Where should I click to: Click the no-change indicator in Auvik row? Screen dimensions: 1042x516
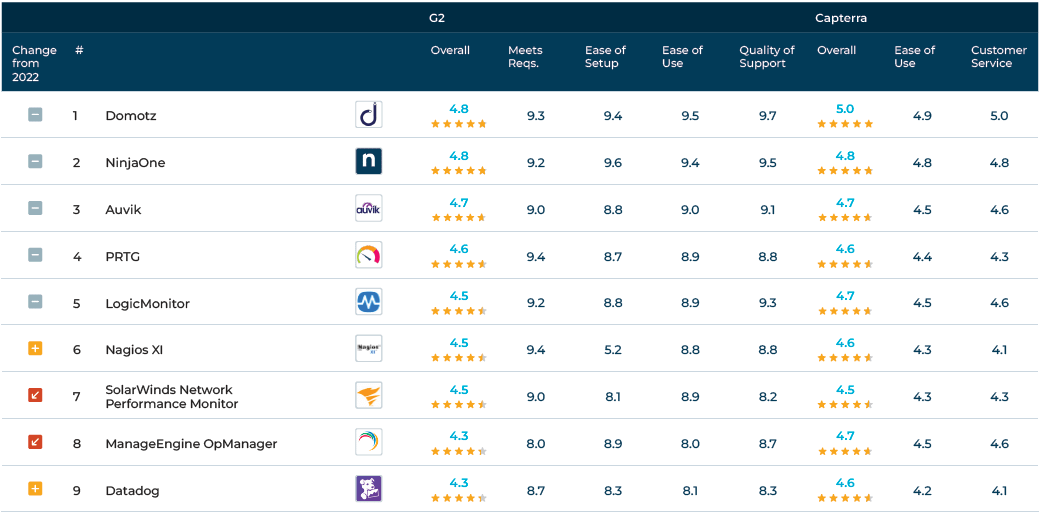[35, 208]
